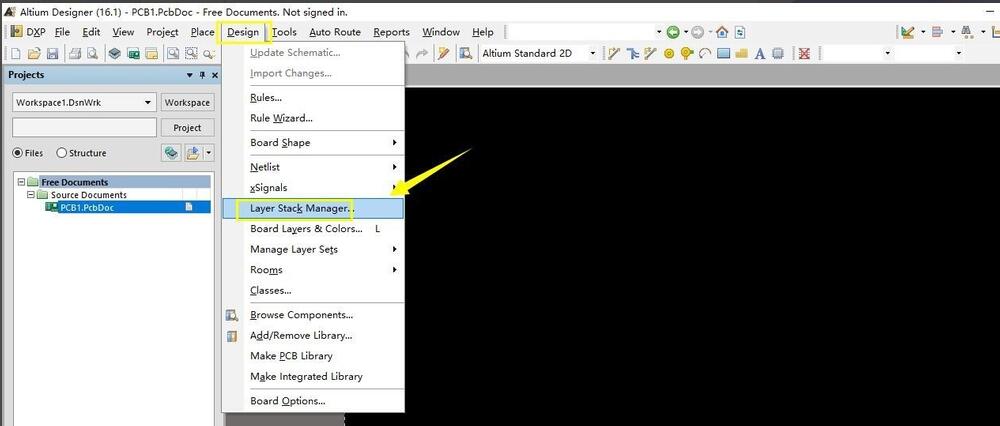Click the cross probe pencil icon
Viewport: 1000px width, 426px height.
[x=443, y=54]
